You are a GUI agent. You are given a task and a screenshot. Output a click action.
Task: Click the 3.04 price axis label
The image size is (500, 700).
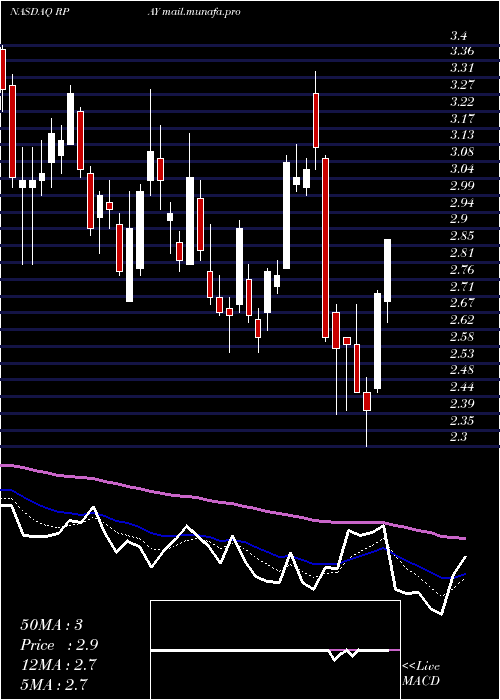462,169
